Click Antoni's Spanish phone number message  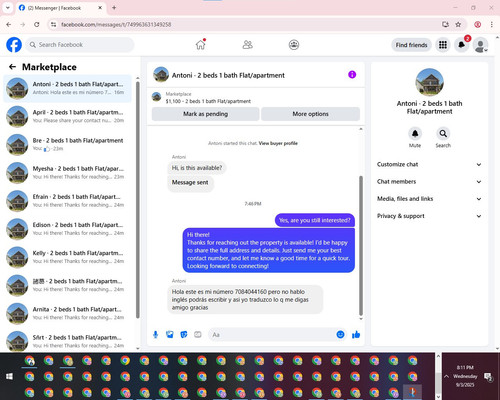click(245, 299)
